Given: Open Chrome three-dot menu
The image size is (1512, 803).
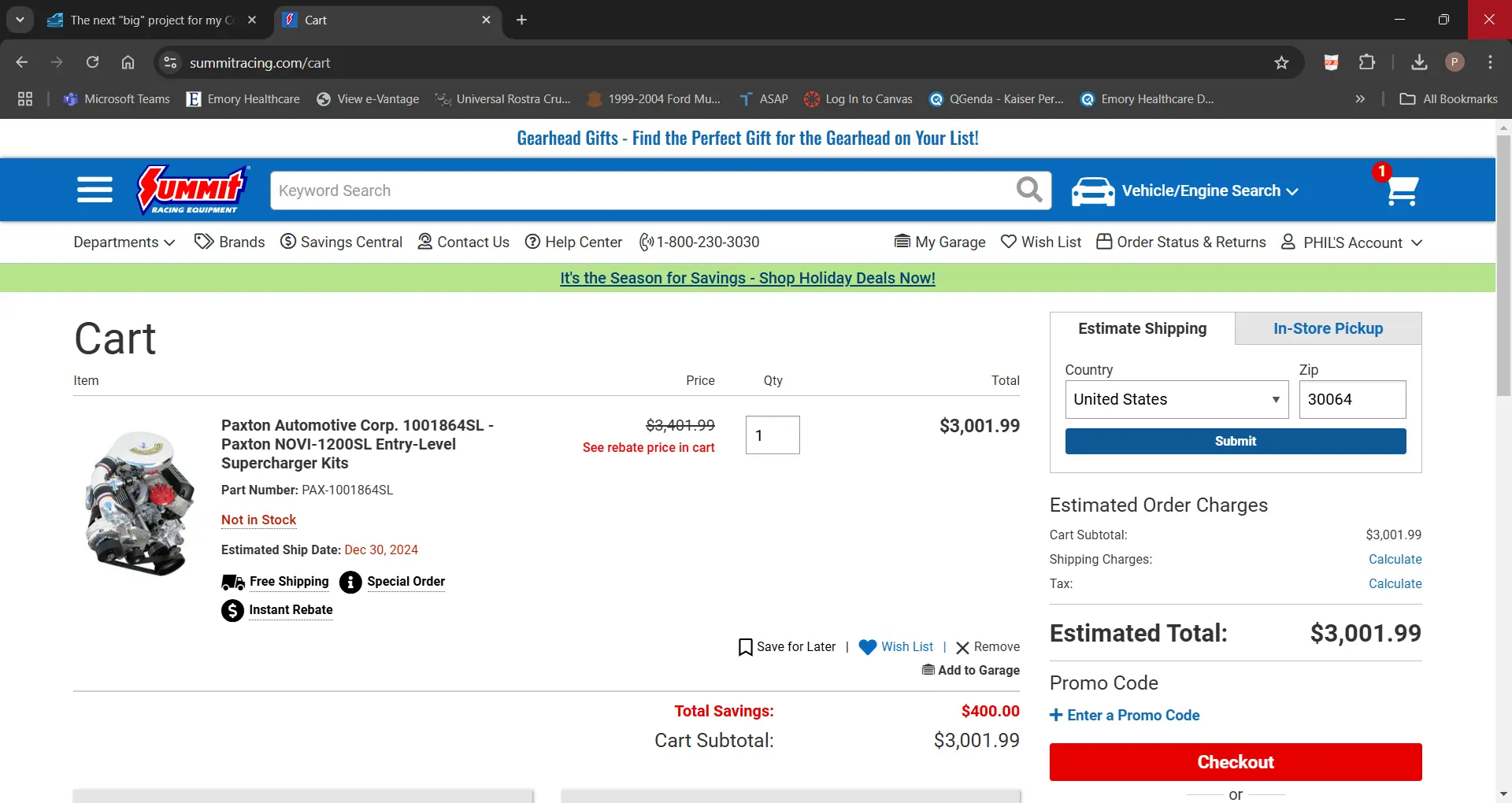Looking at the screenshot, I should pos(1490,62).
